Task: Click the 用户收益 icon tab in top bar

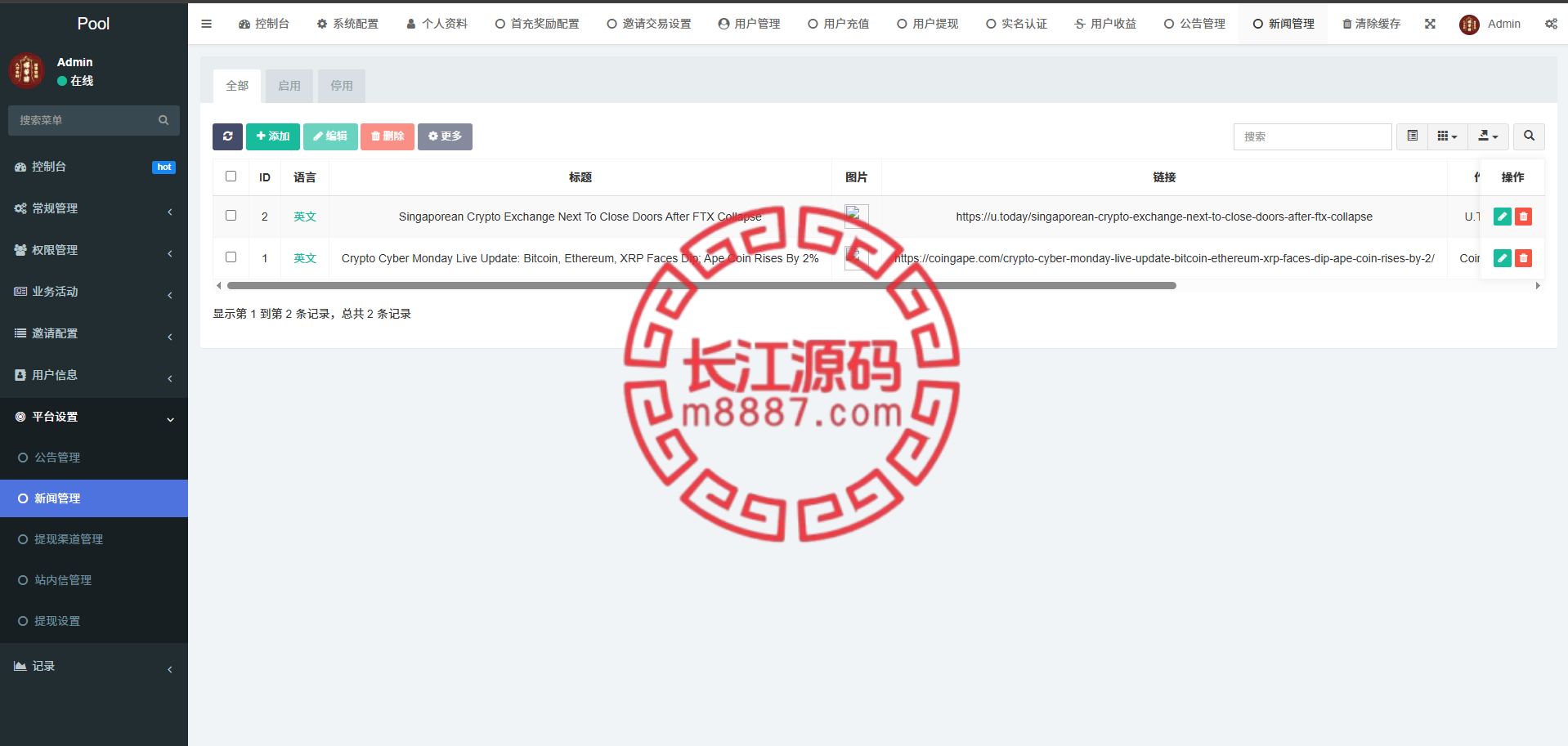Action: pos(1105,24)
